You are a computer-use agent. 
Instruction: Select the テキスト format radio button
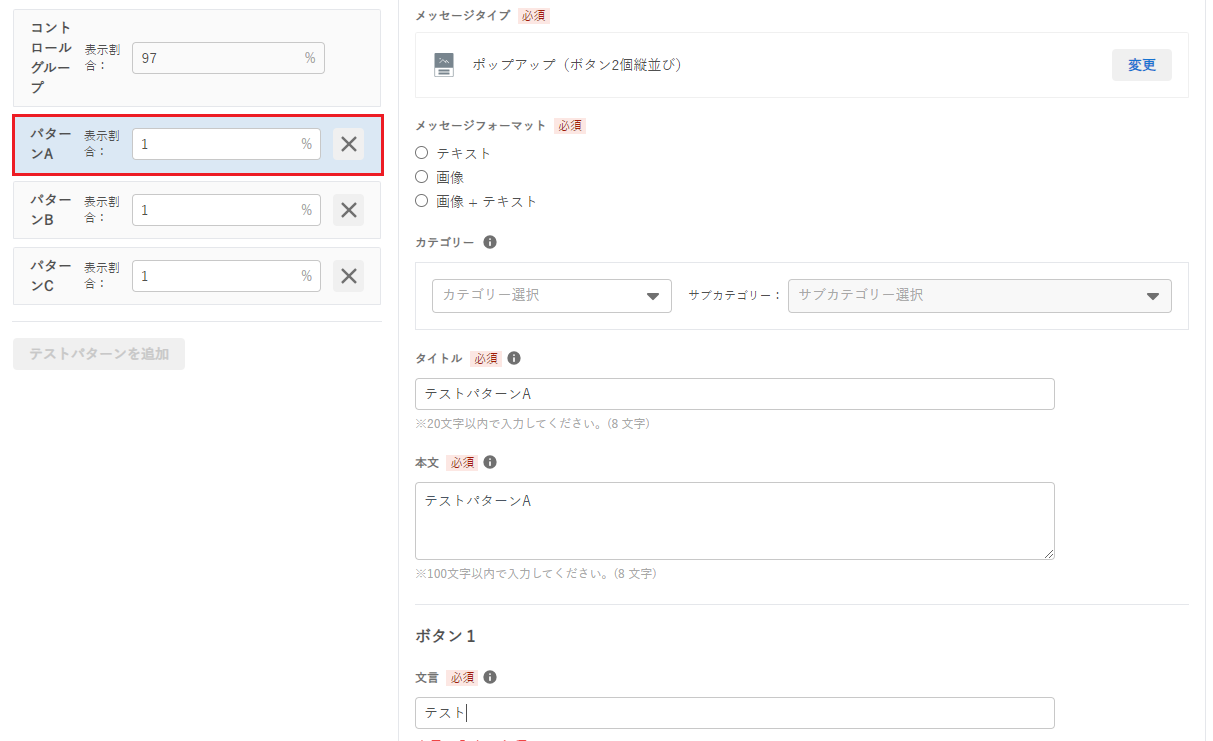(422, 153)
